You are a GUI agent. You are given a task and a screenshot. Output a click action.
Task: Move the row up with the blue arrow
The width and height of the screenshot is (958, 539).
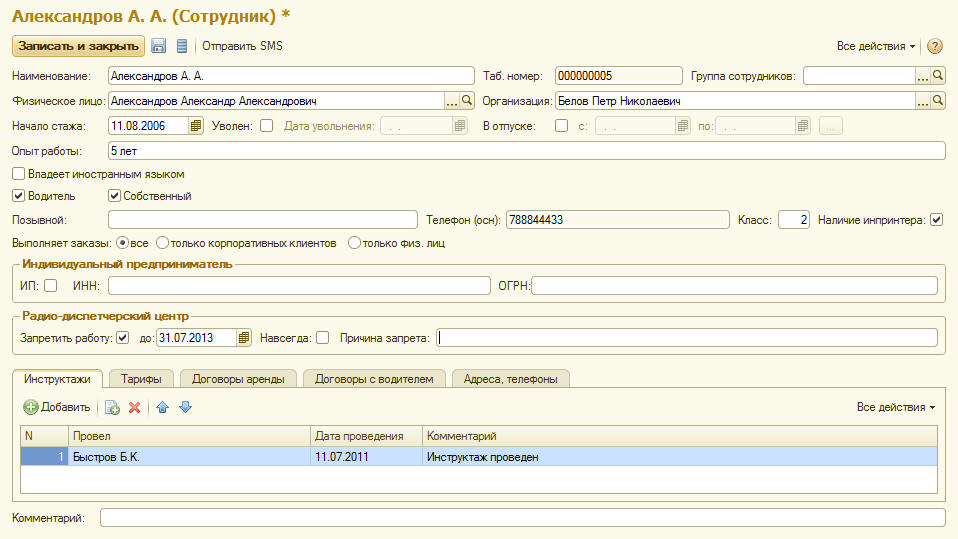(x=163, y=407)
